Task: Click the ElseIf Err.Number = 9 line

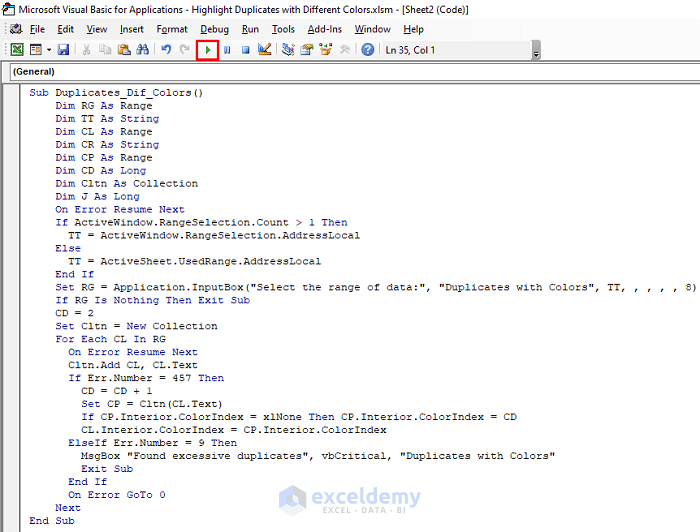Action: point(152,443)
